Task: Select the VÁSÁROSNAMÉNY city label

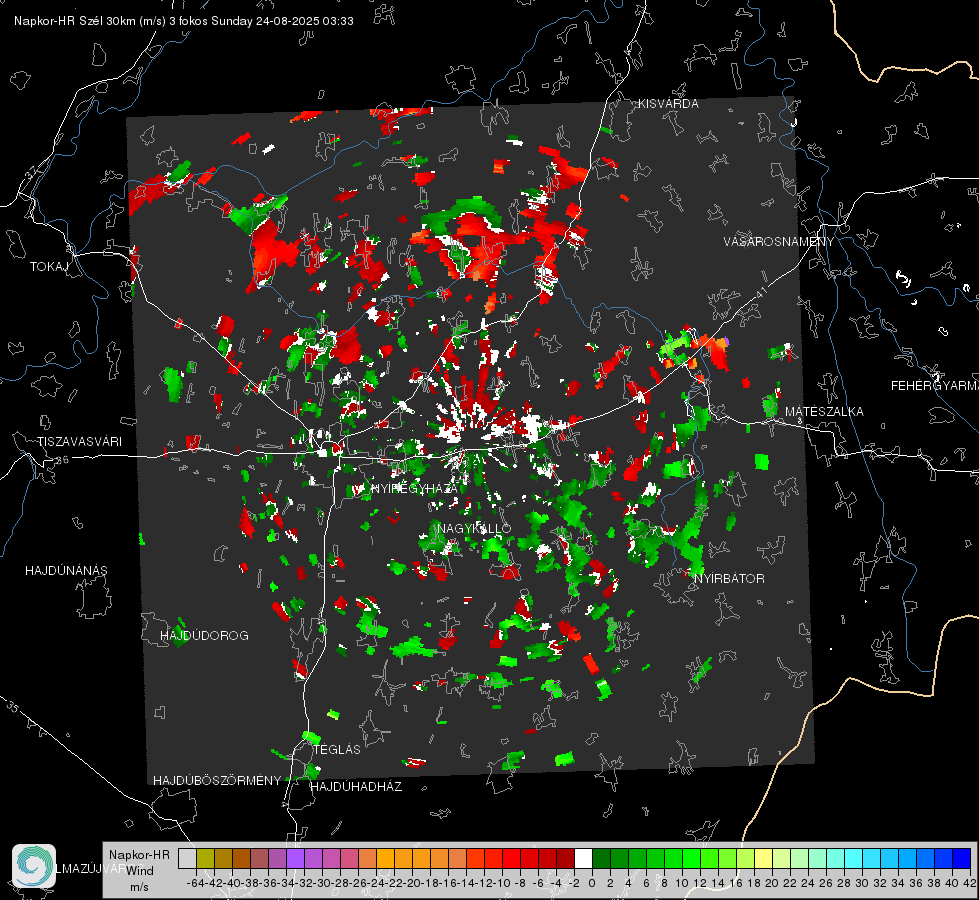Action: point(779,242)
